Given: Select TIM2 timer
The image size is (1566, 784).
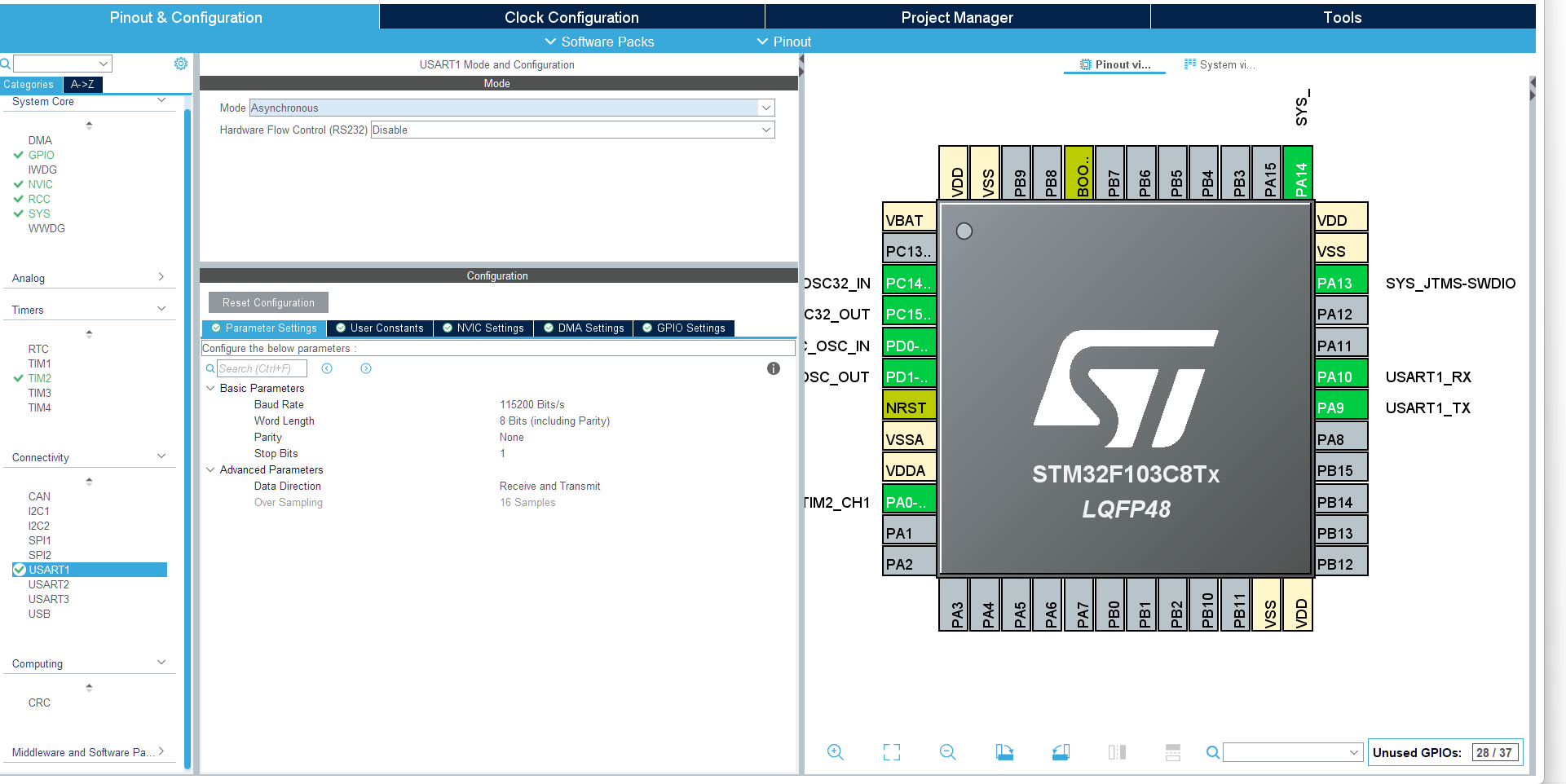Looking at the screenshot, I should tap(39, 378).
